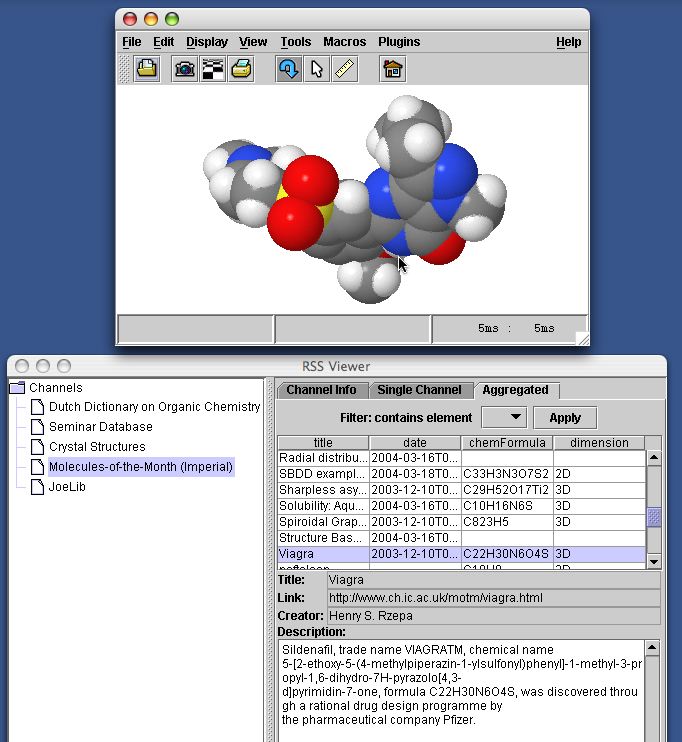
Task: Open the Plugins menu
Action: (x=399, y=42)
